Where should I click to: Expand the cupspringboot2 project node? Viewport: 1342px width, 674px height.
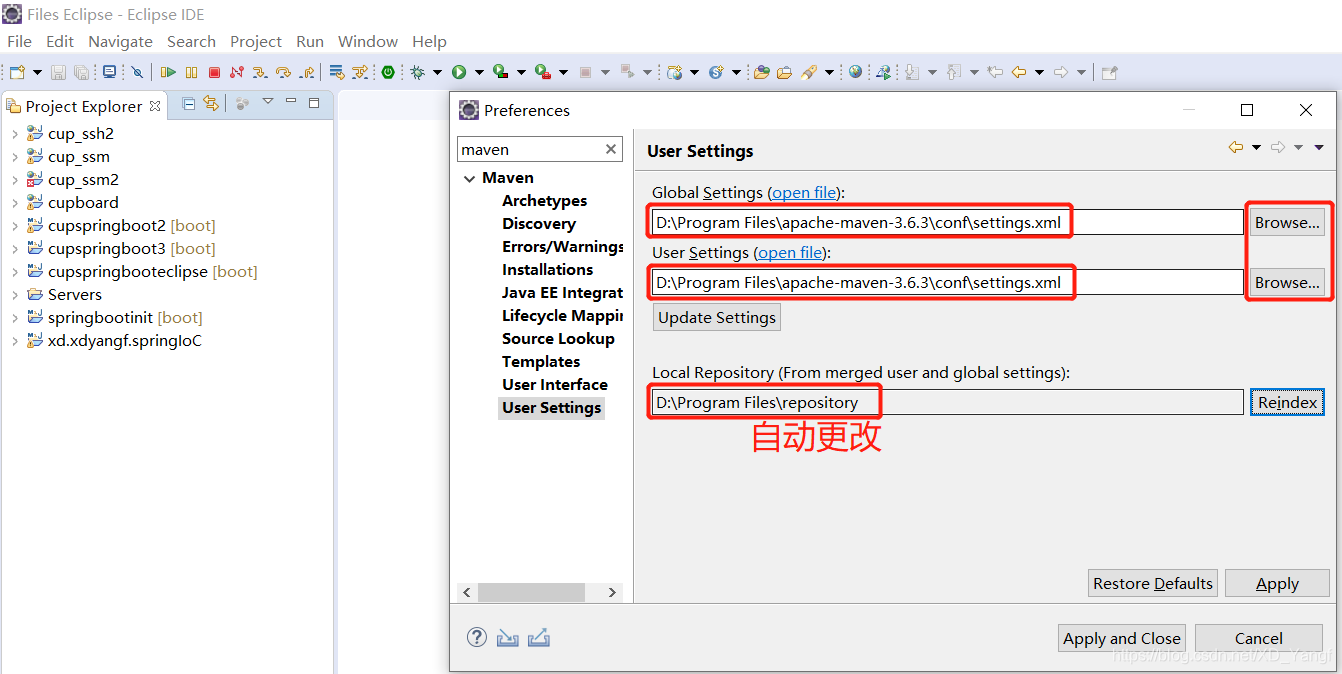(x=14, y=225)
